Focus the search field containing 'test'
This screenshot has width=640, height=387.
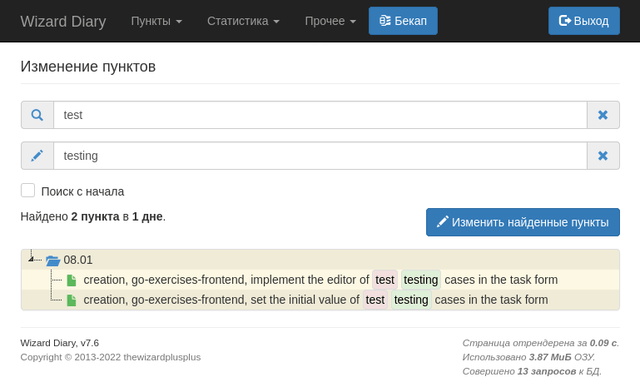(x=320, y=115)
